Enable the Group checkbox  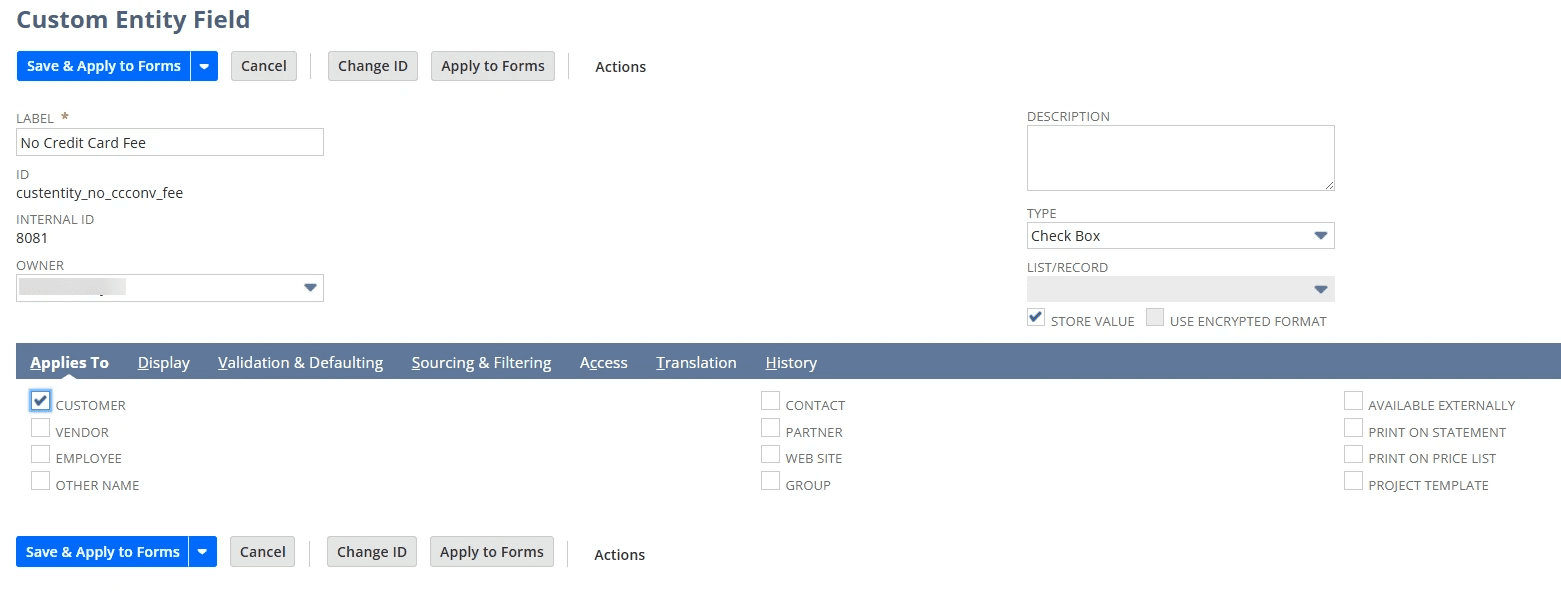(770, 481)
